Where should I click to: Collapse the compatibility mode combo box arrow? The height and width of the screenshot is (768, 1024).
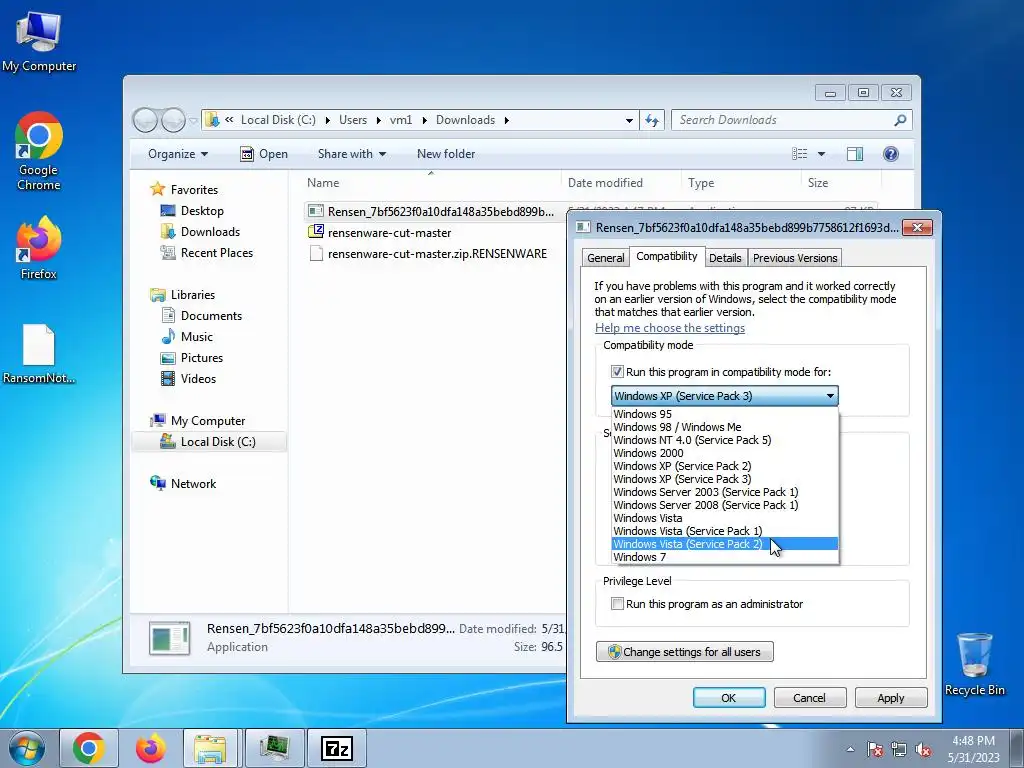(x=830, y=396)
